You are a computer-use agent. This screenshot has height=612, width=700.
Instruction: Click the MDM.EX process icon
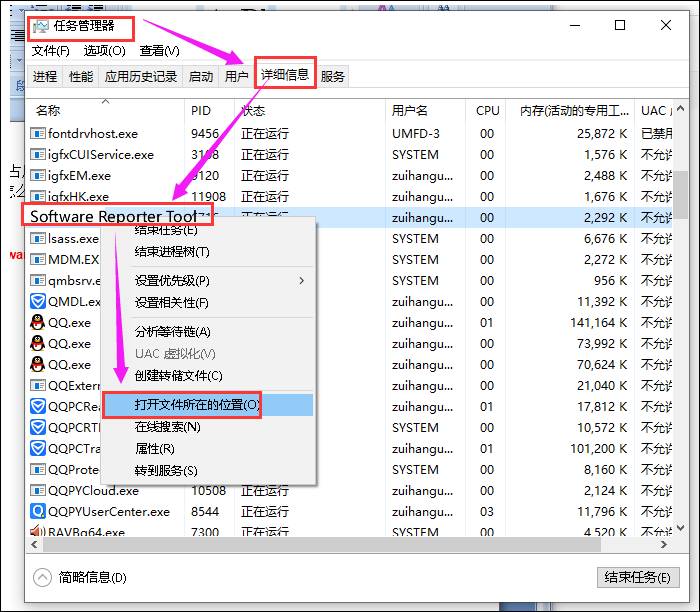coord(38,259)
